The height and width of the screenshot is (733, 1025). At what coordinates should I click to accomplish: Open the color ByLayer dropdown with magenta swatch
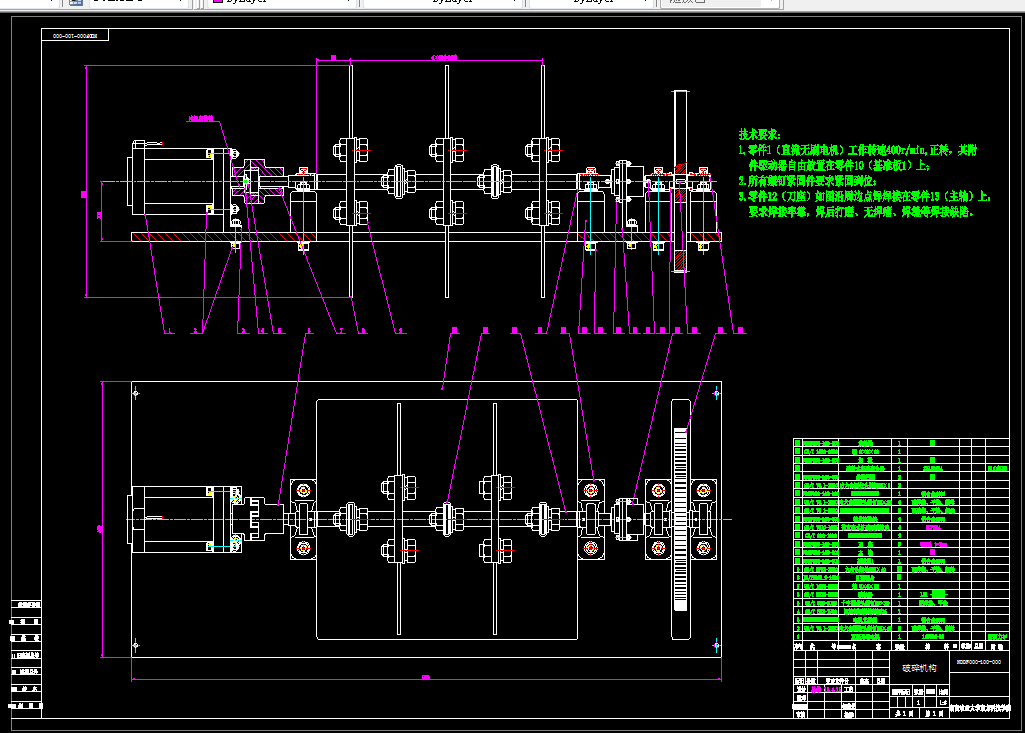click(x=282, y=2)
